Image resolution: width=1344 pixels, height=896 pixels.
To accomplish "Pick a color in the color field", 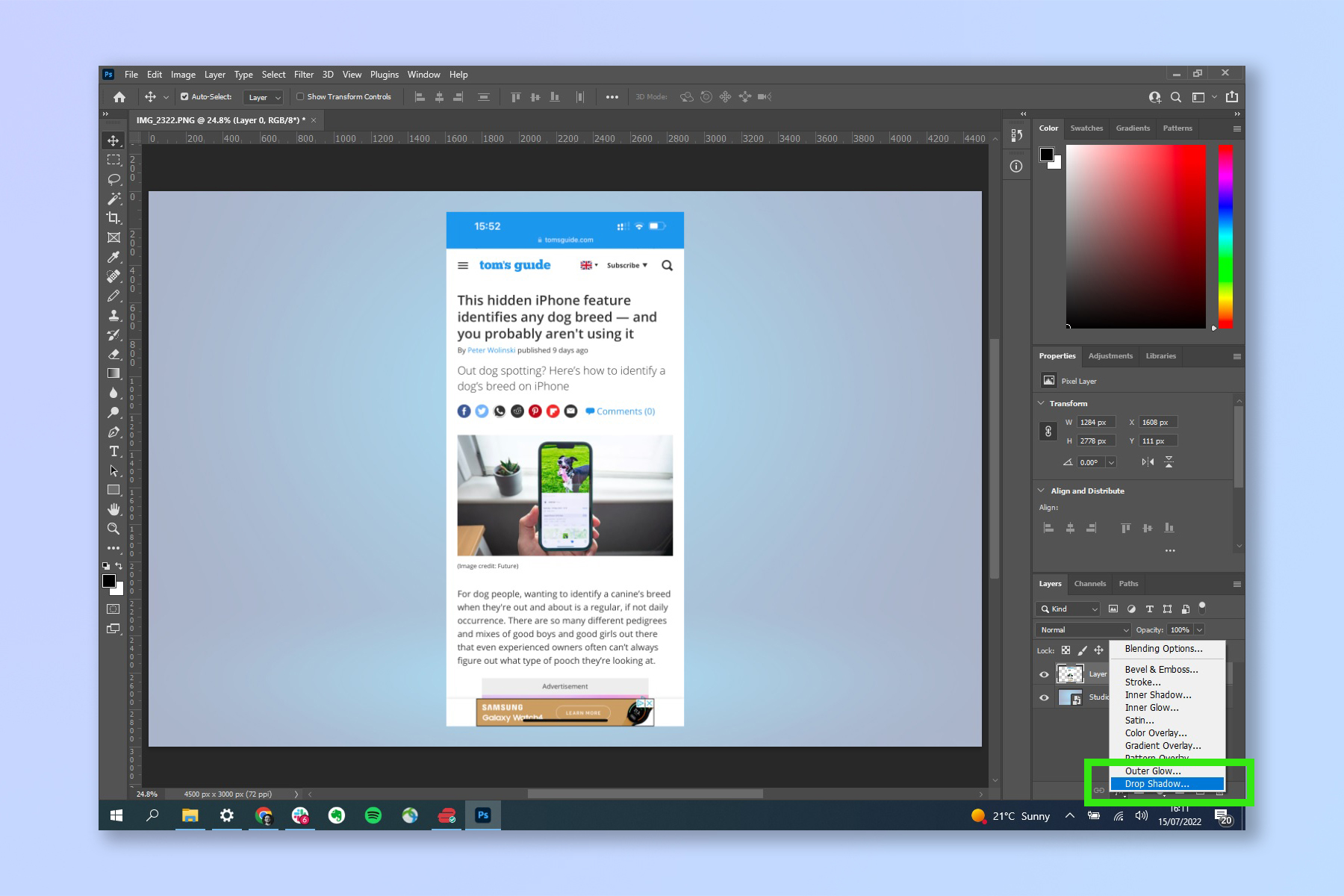I will point(1136,236).
